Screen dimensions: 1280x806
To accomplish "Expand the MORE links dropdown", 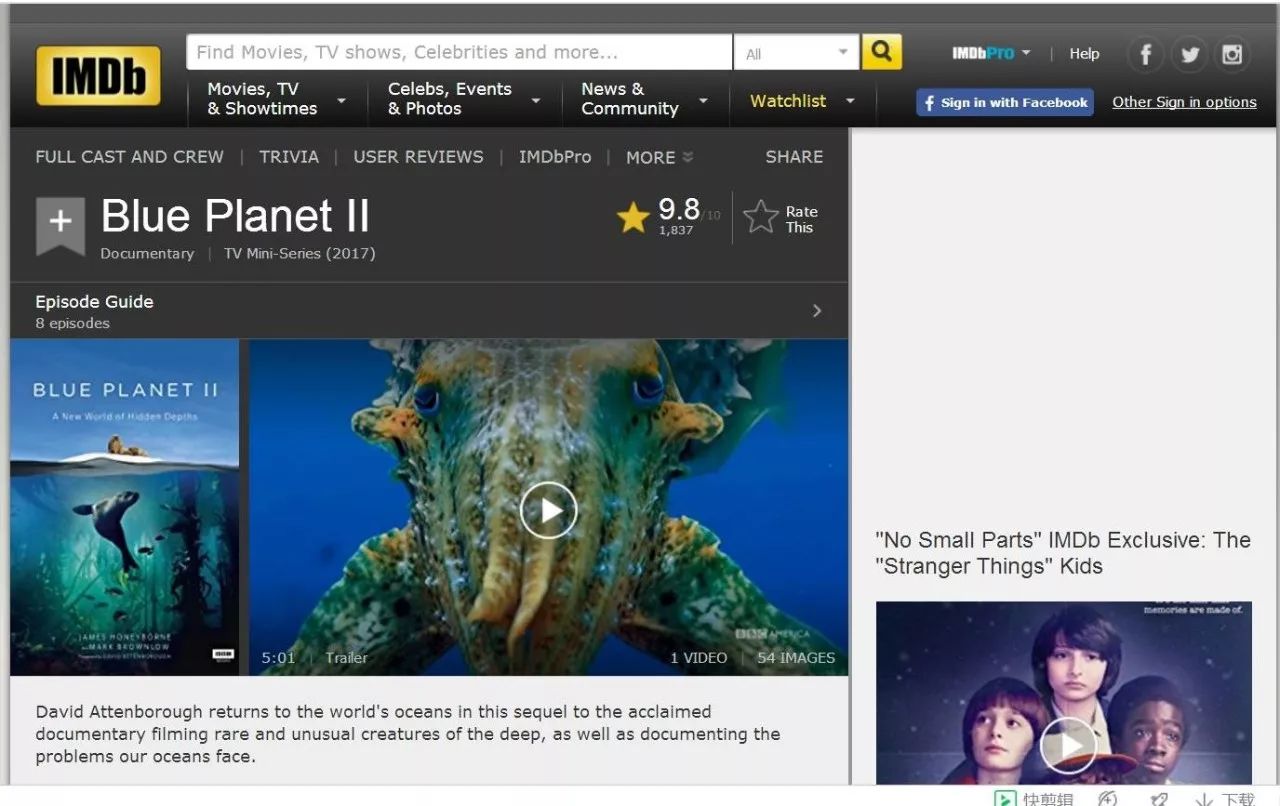I will pos(659,157).
